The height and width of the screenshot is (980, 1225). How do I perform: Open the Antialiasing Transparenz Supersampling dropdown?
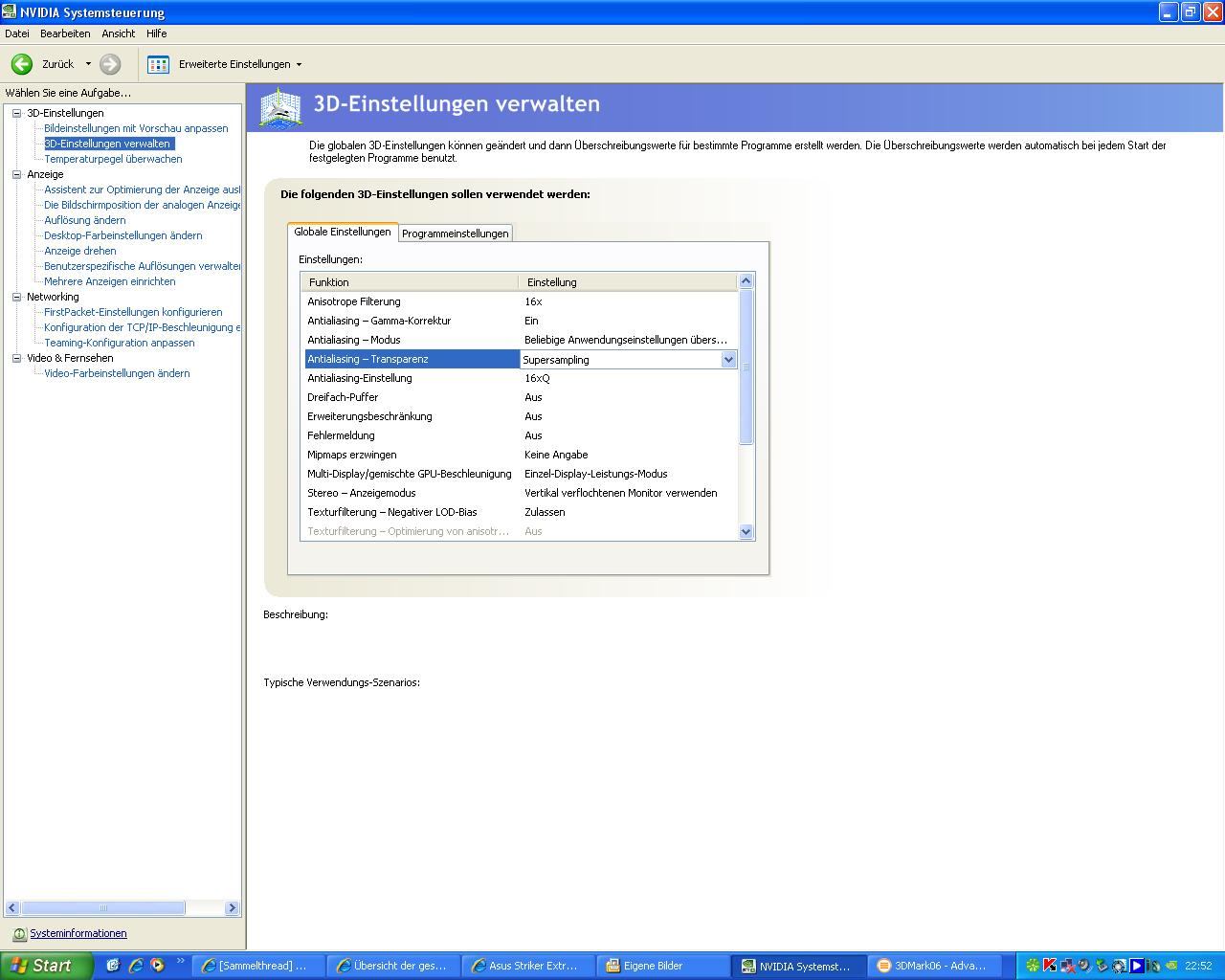tap(728, 360)
